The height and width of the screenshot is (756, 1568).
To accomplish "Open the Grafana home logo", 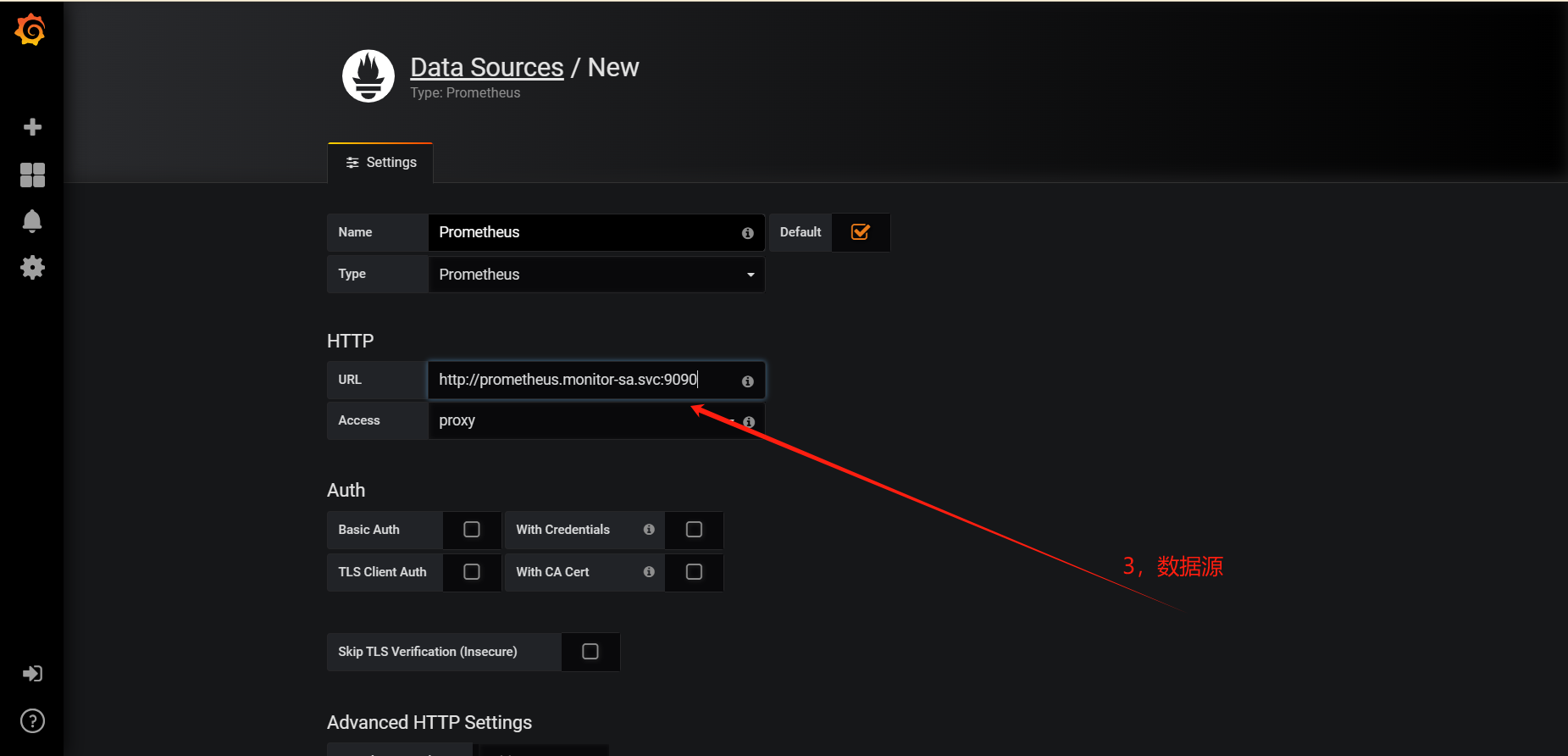I will pyautogui.click(x=30, y=30).
